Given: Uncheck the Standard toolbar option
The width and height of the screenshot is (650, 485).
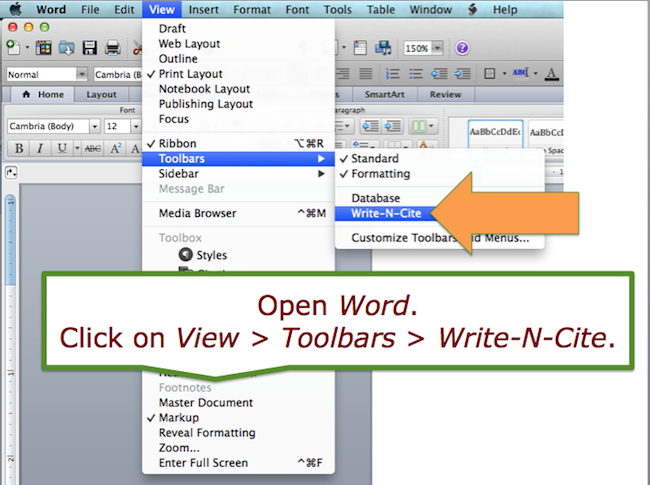Looking at the screenshot, I should click(x=374, y=158).
